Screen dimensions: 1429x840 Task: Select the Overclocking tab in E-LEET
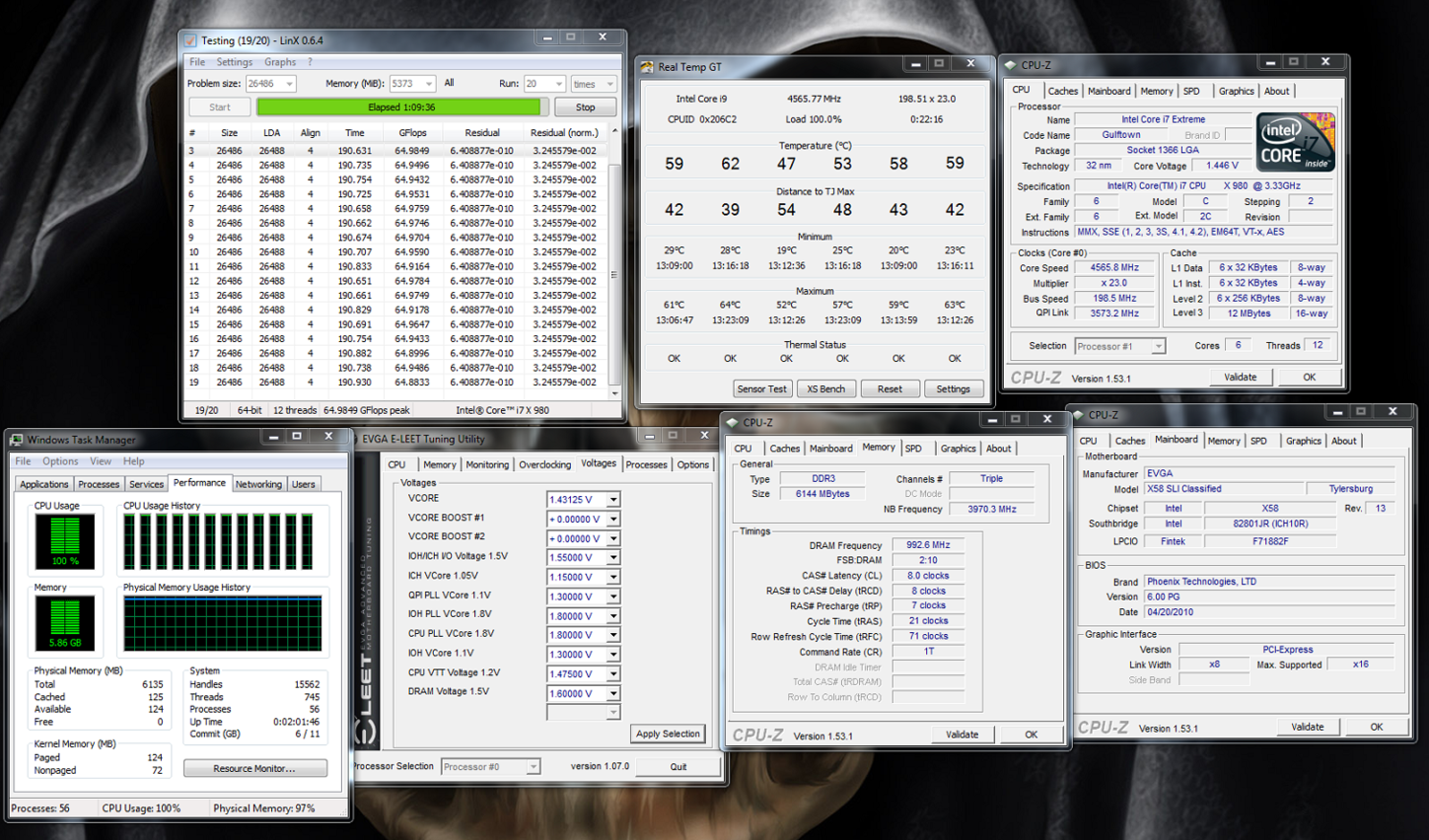(544, 464)
